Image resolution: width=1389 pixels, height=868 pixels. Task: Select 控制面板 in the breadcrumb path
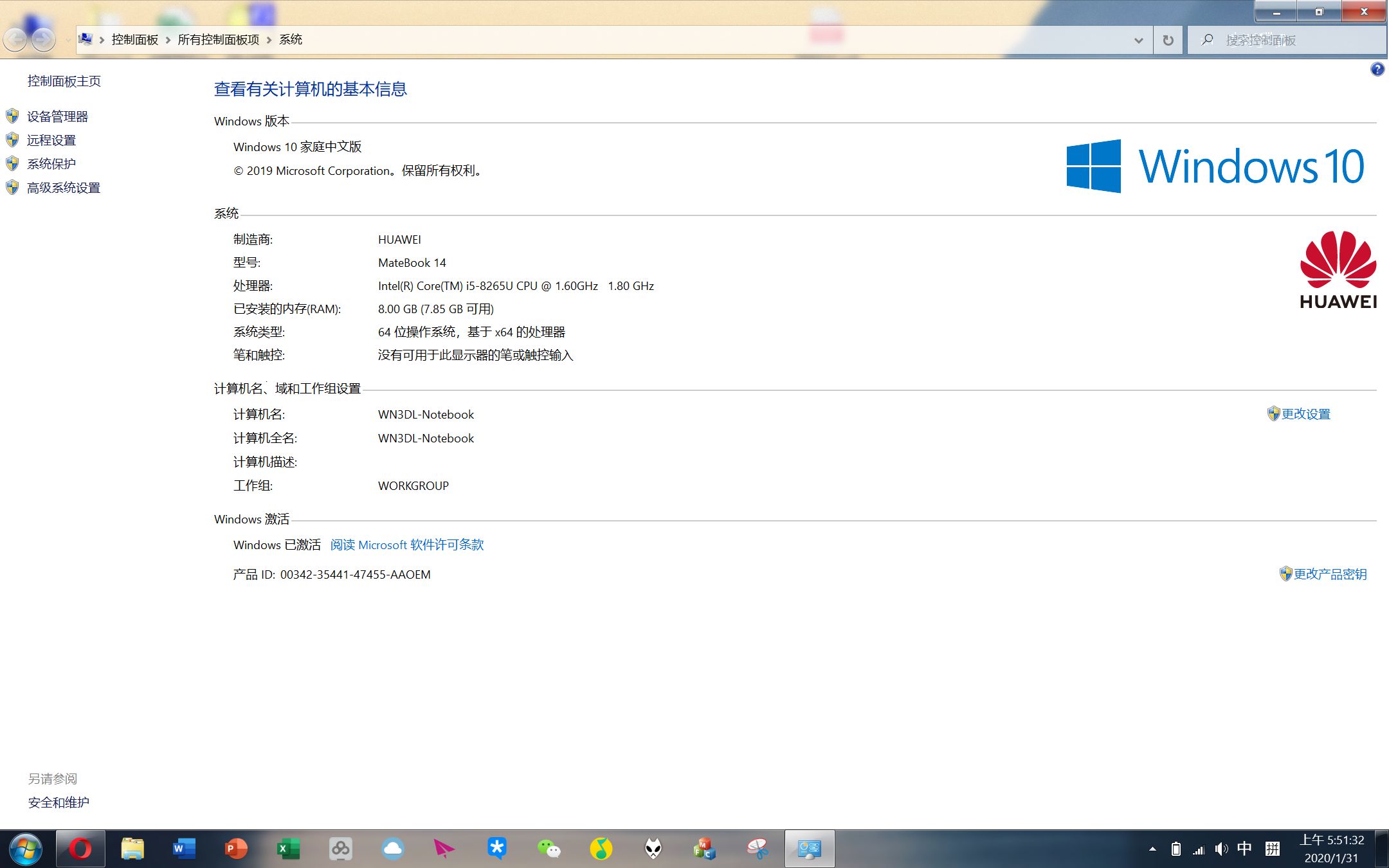click(x=134, y=40)
